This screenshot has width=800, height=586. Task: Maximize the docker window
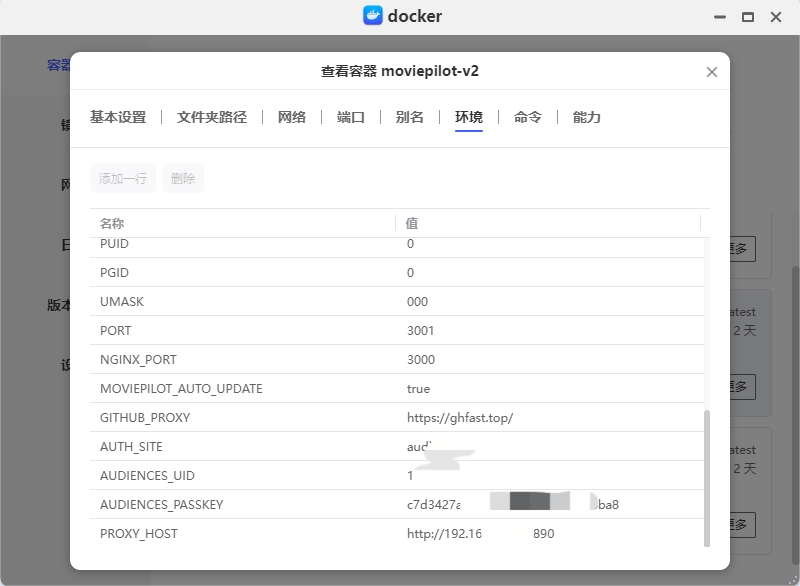[x=748, y=17]
